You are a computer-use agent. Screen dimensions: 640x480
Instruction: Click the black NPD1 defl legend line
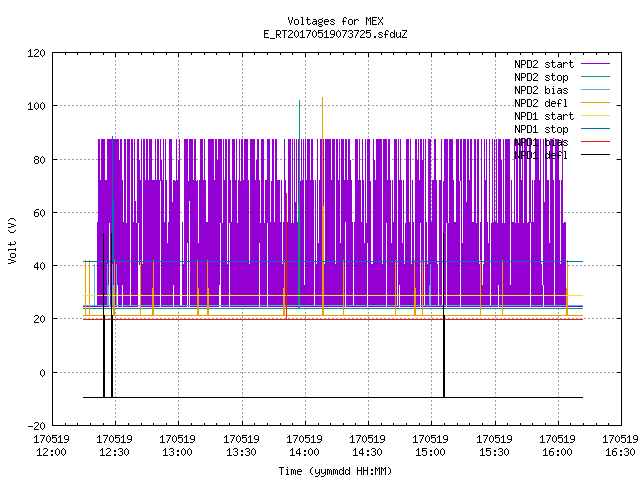click(596, 155)
